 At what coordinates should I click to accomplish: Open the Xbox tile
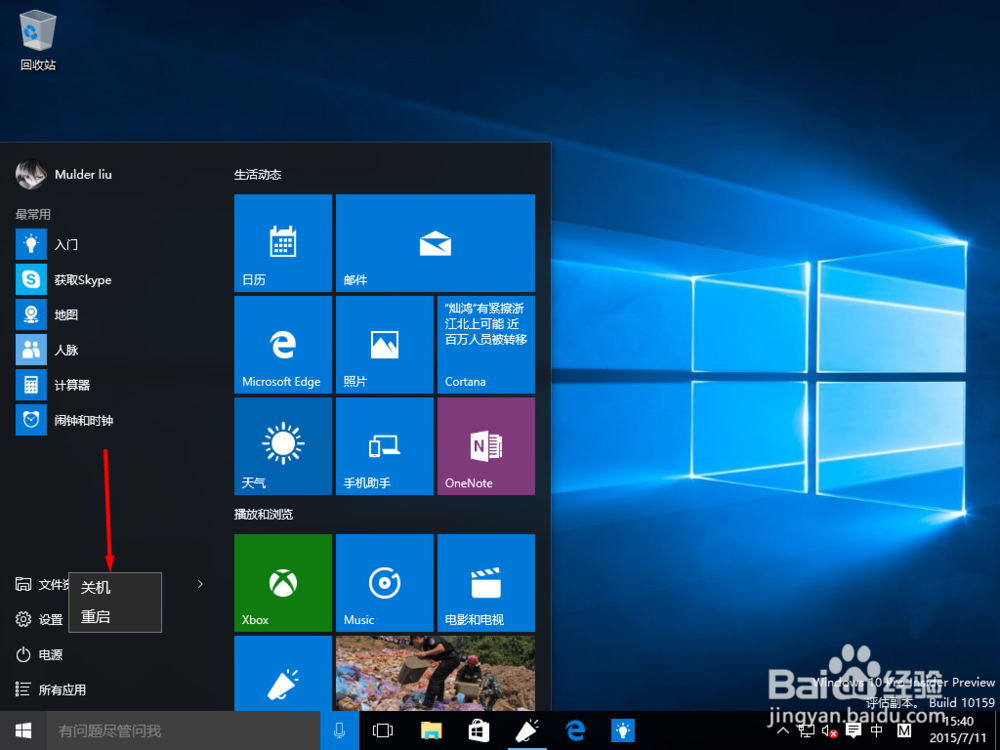coord(283,583)
